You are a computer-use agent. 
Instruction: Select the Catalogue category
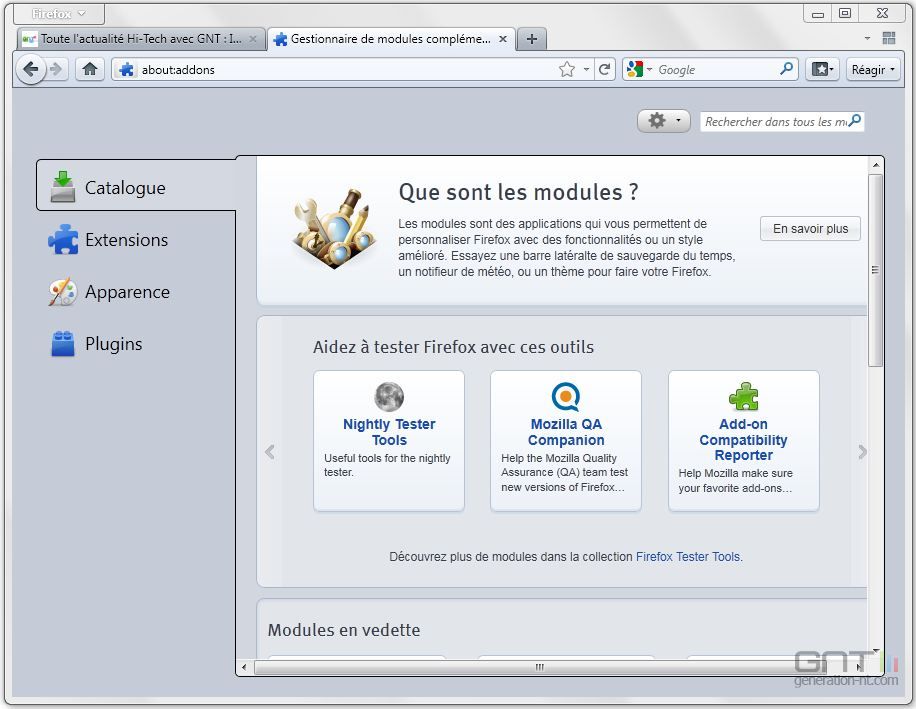[x=136, y=187]
